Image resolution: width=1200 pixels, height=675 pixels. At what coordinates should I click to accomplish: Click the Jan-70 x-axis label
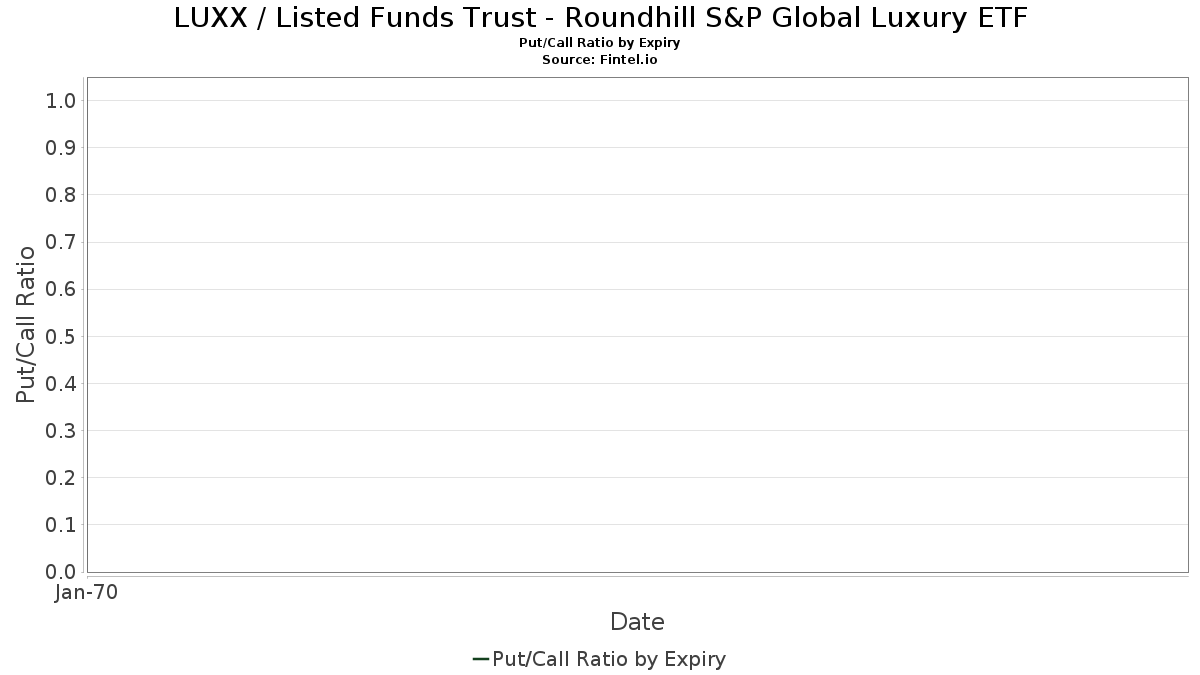(x=87, y=592)
